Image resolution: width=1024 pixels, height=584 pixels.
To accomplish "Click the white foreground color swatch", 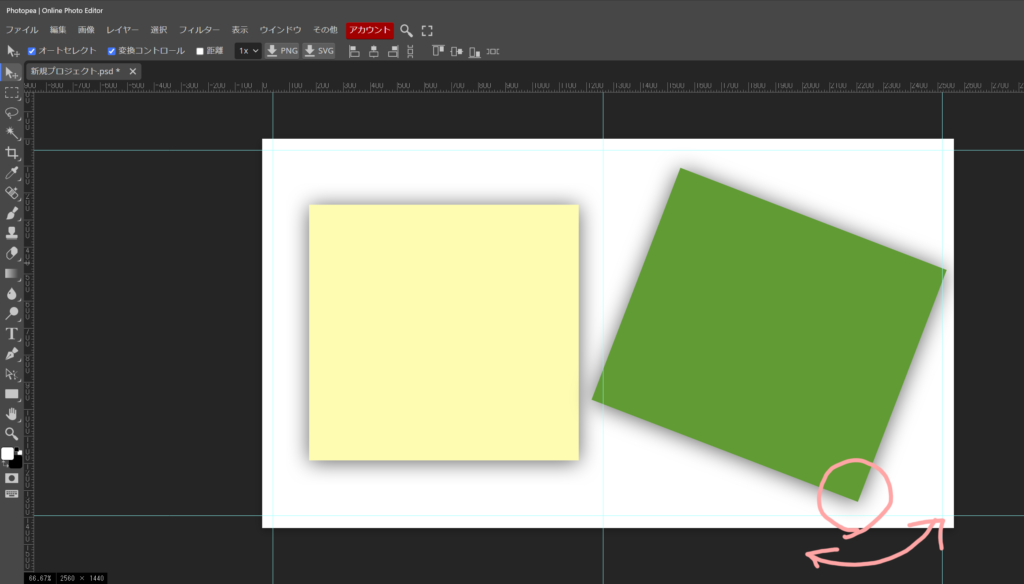I will coord(8,454).
